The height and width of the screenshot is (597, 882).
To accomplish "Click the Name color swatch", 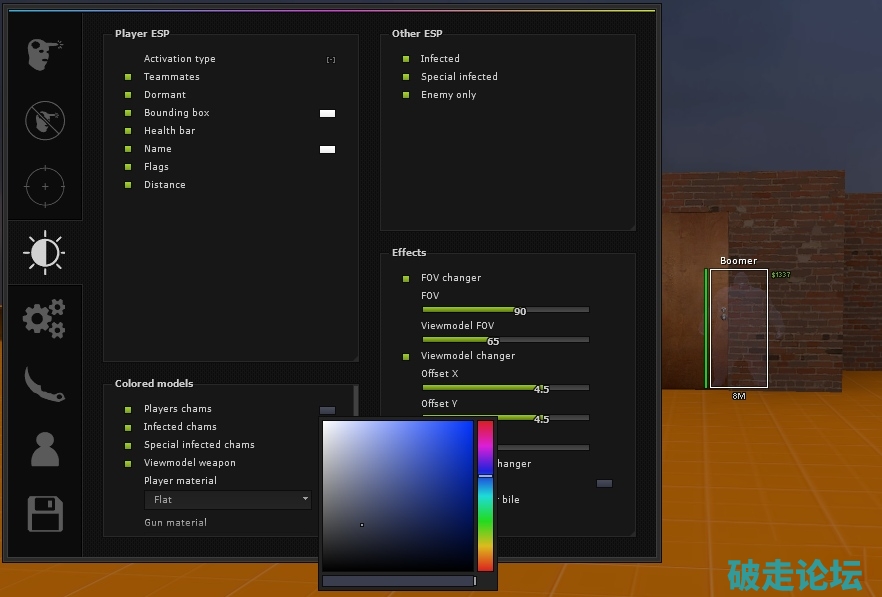I will [327, 149].
